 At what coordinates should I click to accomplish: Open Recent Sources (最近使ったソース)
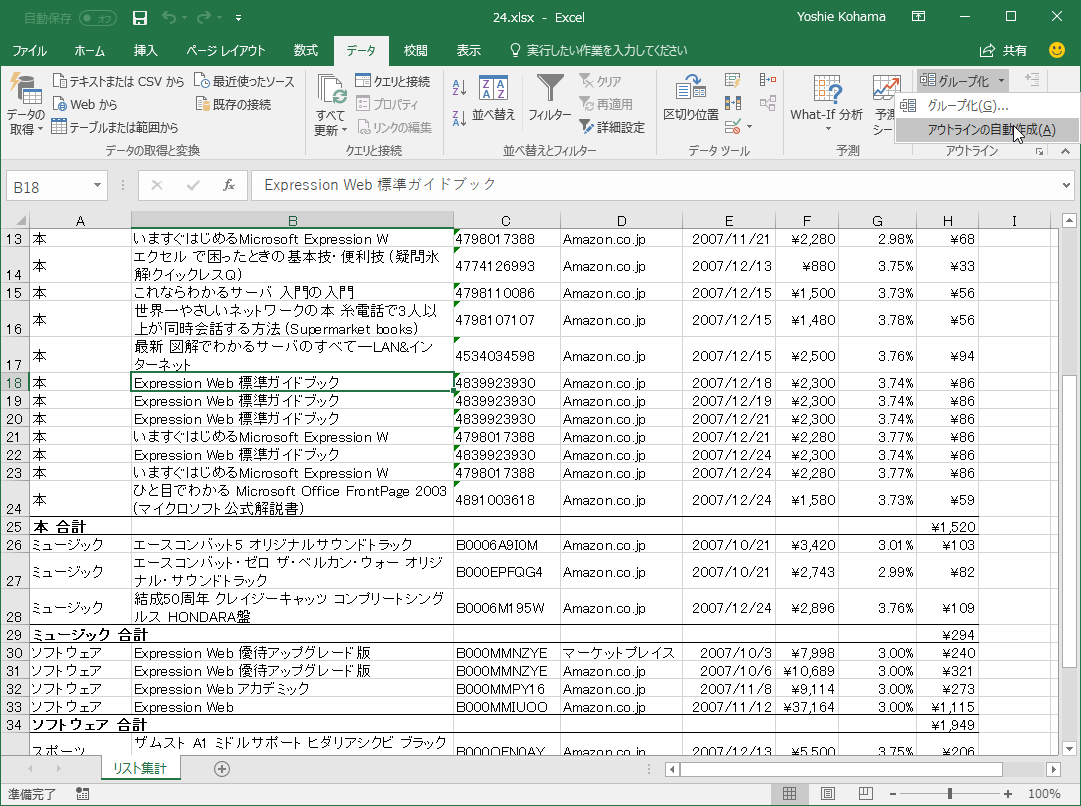tap(244, 81)
